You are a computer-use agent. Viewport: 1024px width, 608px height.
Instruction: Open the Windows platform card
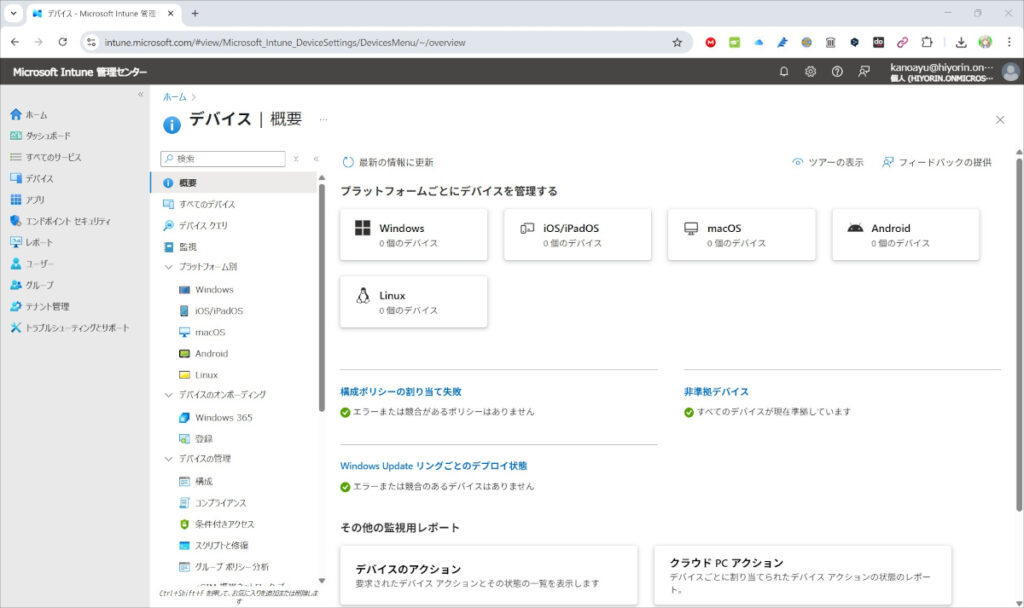413,234
